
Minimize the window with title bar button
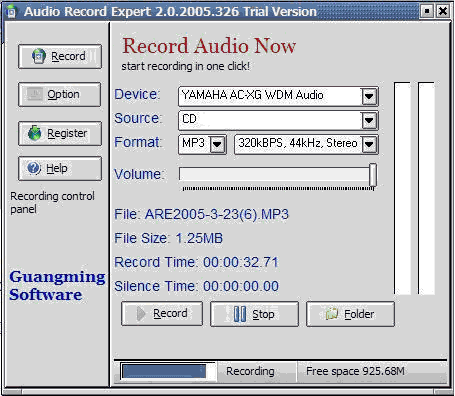click(427, 11)
